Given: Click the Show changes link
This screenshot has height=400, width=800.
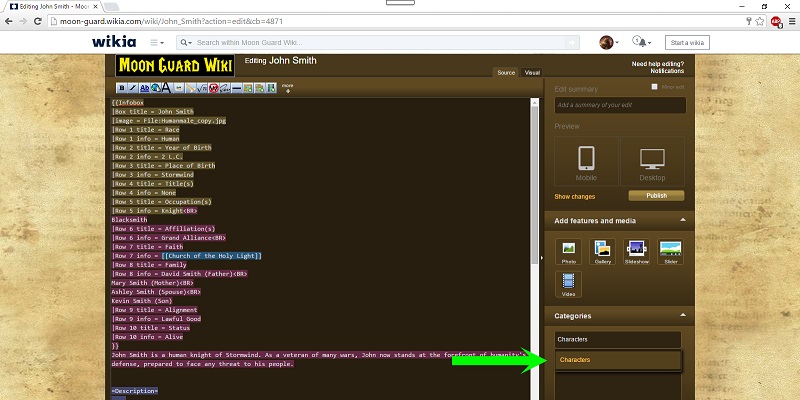Looking at the screenshot, I should point(574,196).
